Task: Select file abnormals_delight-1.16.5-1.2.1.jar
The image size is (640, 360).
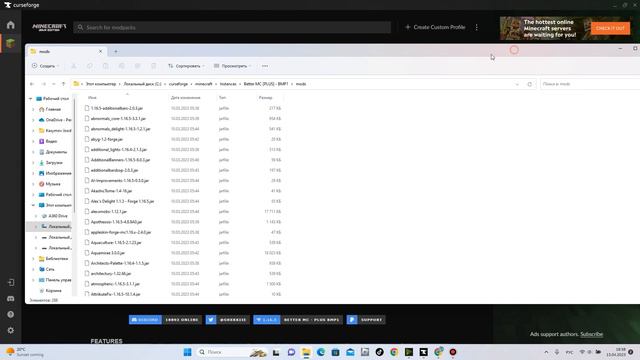Action: click(120, 129)
